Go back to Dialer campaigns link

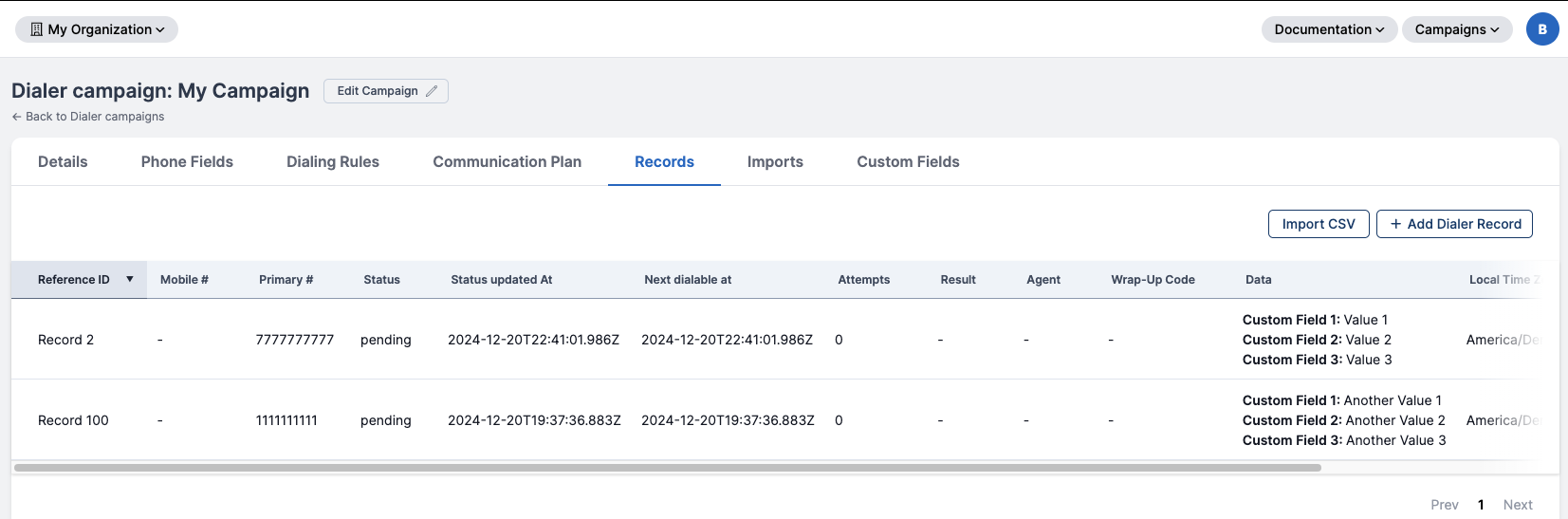[88, 117]
